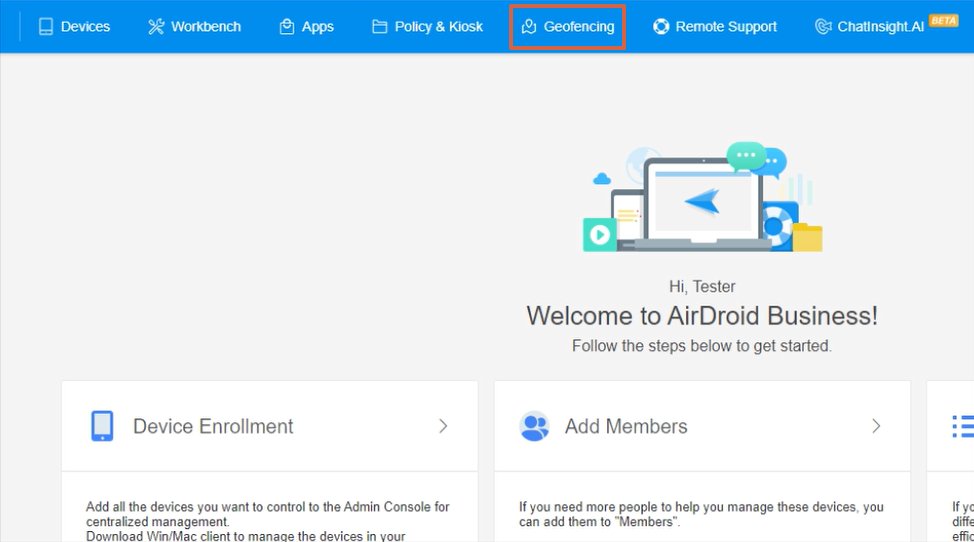Image resolution: width=974 pixels, height=542 pixels.
Task: Open the Remote Support tab
Action: click(714, 27)
